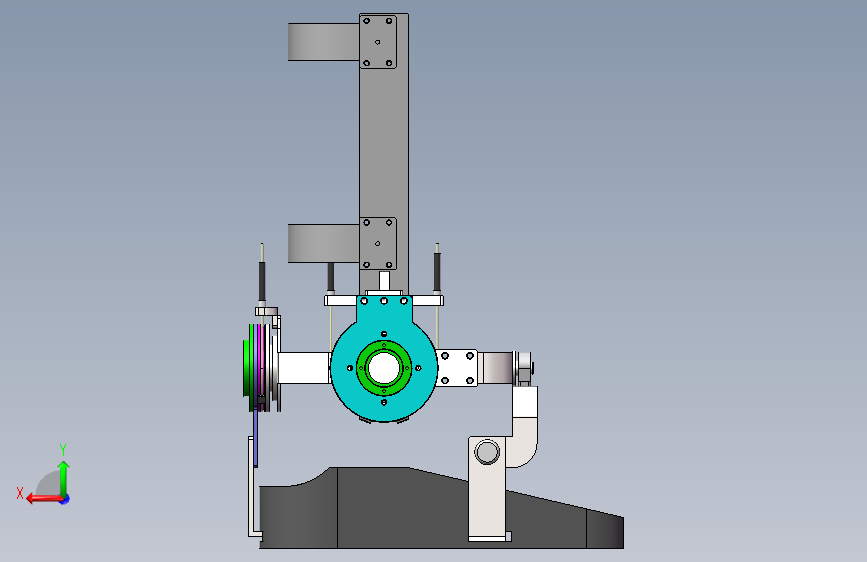This screenshot has height=562, width=867.
Task: Select the lower left gray horizontal arm
Action: (323, 243)
